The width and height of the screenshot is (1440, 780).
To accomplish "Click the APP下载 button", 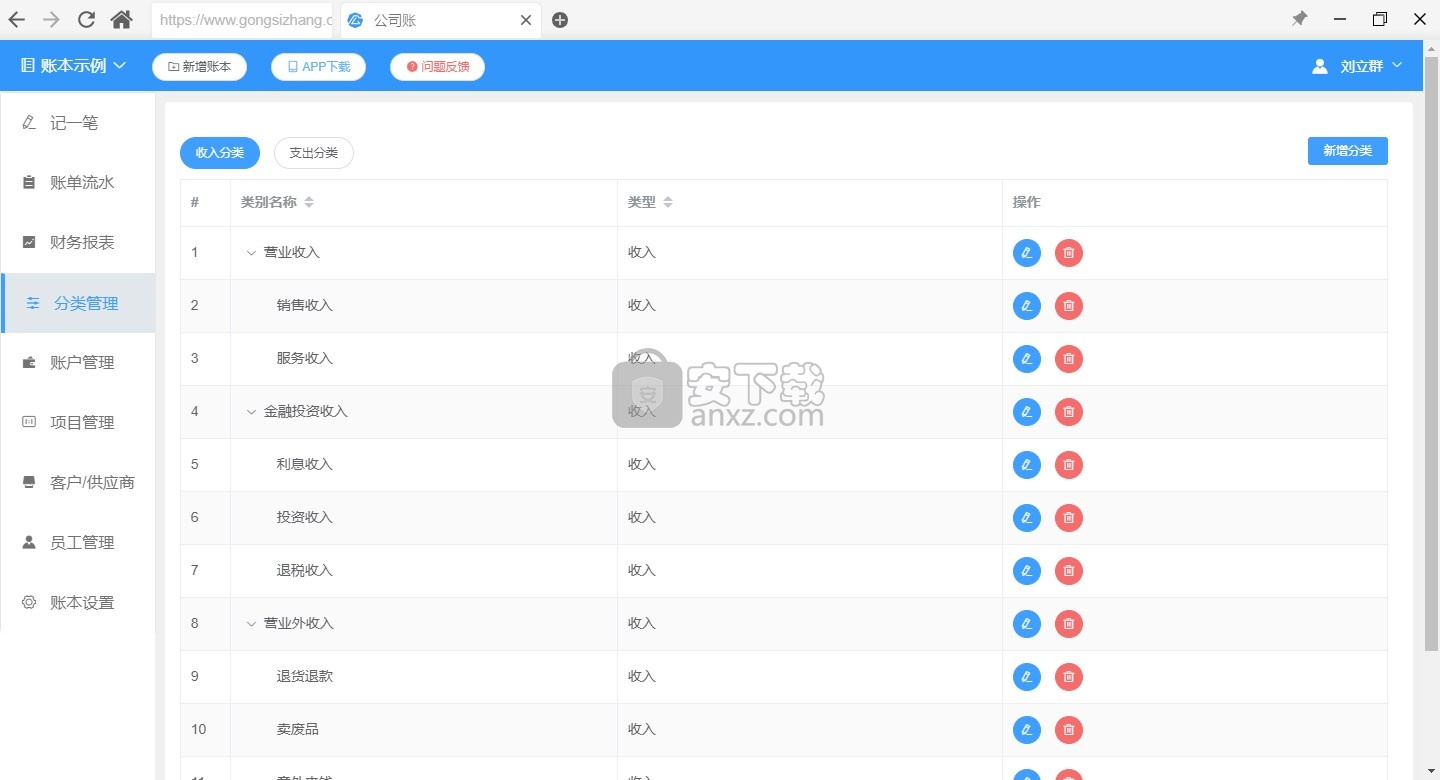I will pyautogui.click(x=319, y=67).
